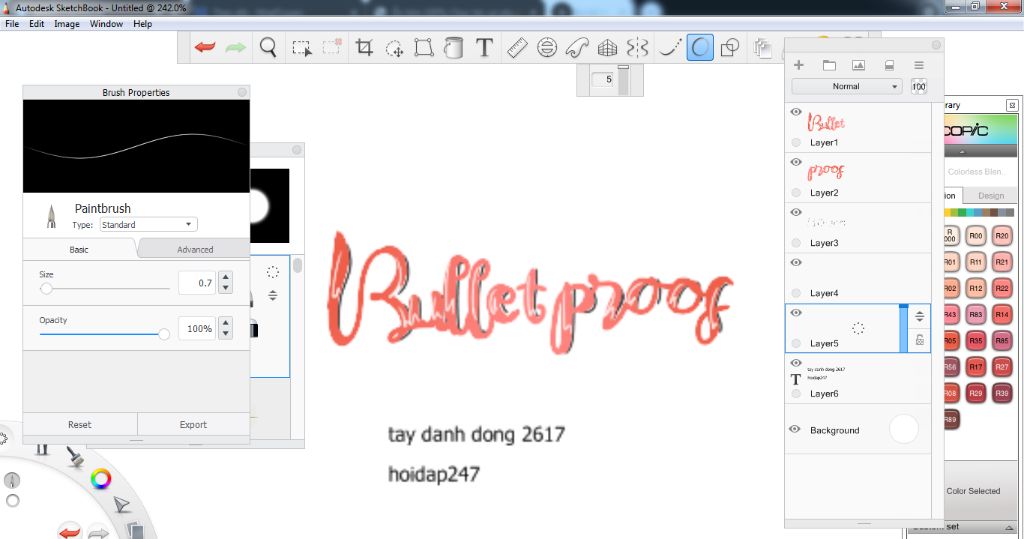Image resolution: width=1024 pixels, height=539 pixels.
Task: Select the Flood Fill bucket tool
Action: click(453, 47)
